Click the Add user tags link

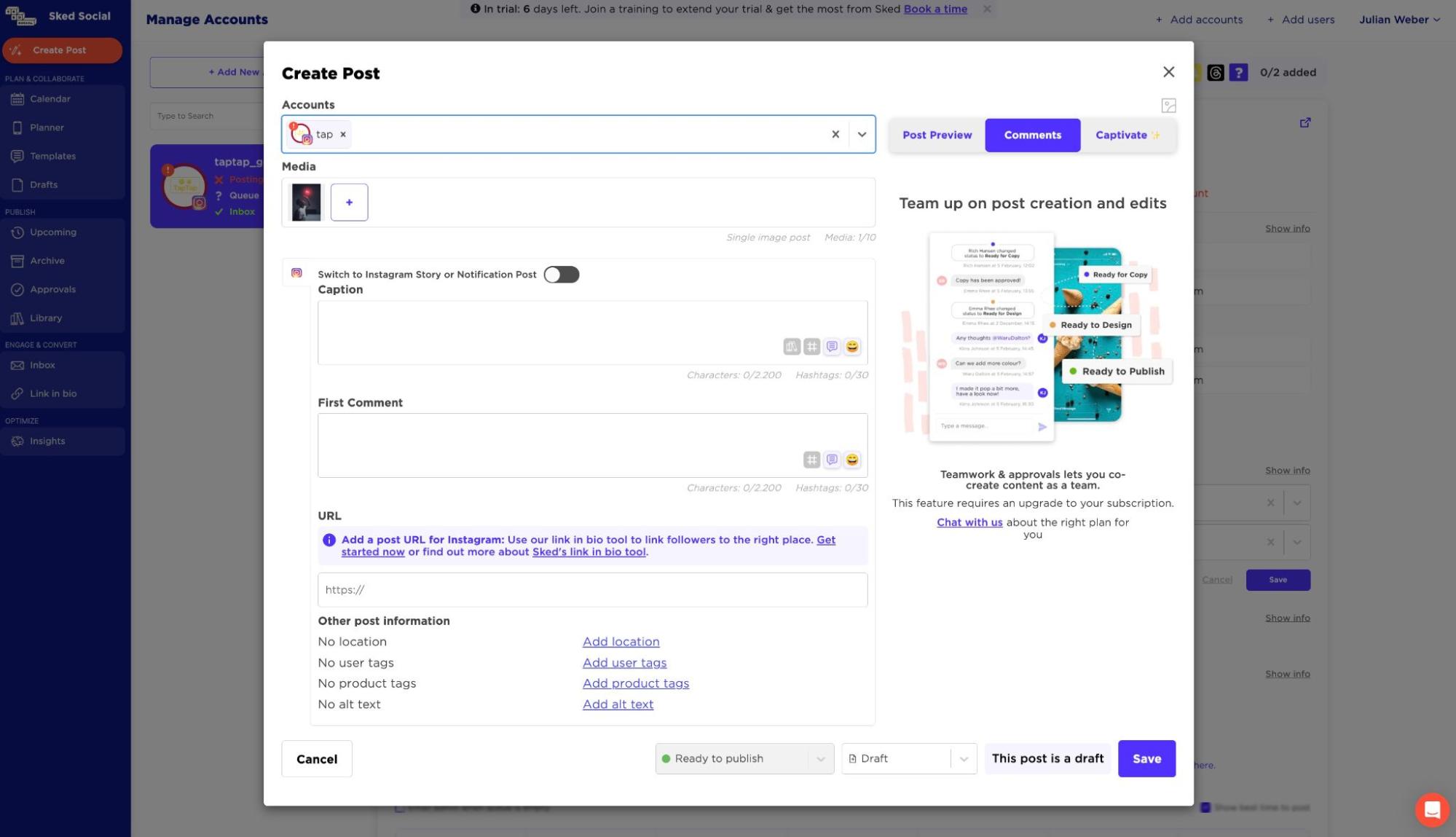click(624, 663)
